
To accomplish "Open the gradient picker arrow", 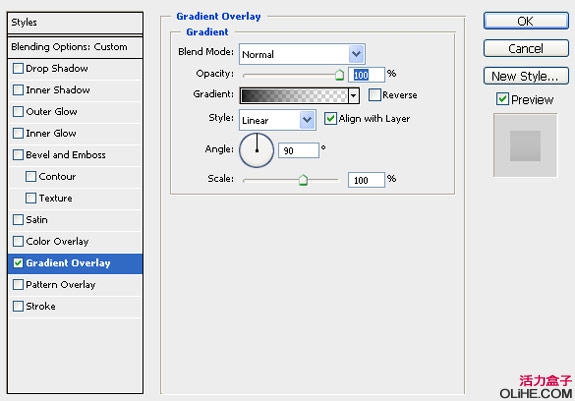I will (354, 96).
